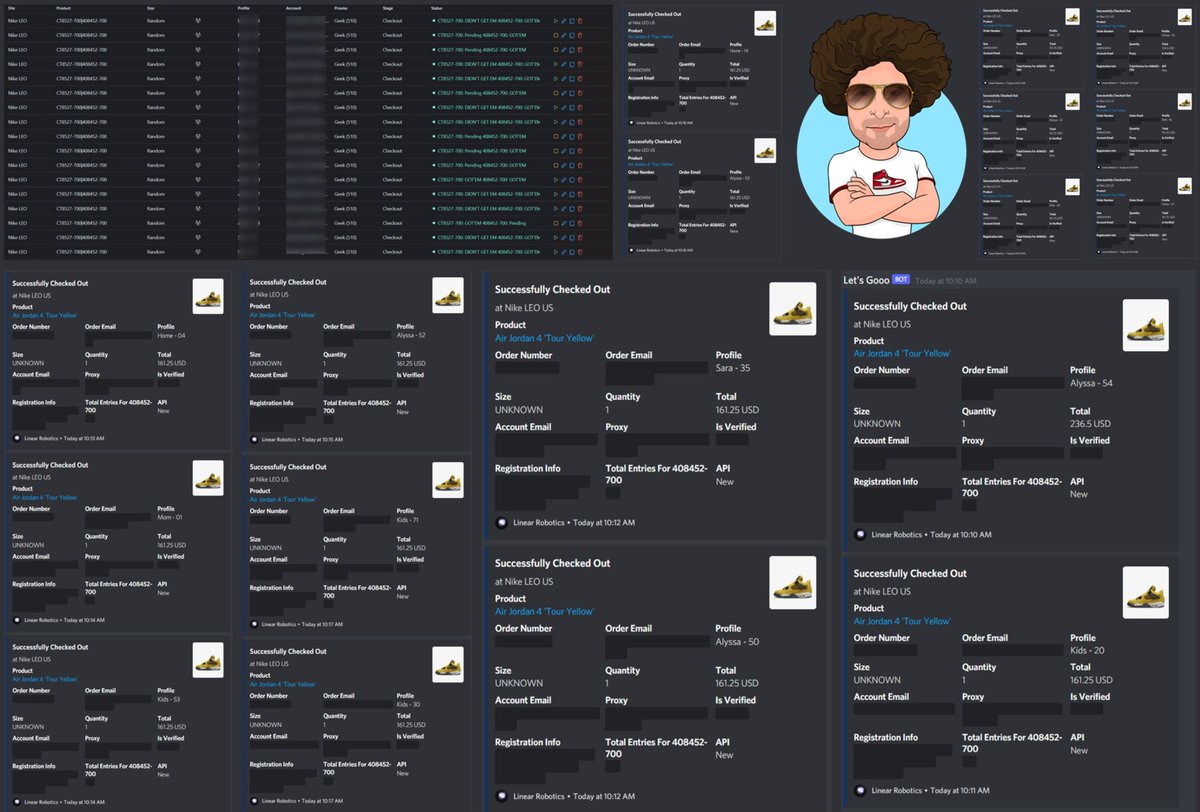The height and width of the screenshot is (812, 1200).
Task: Open Air Jordan 4 link on Alyssa - 54 card
Action: (902, 353)
